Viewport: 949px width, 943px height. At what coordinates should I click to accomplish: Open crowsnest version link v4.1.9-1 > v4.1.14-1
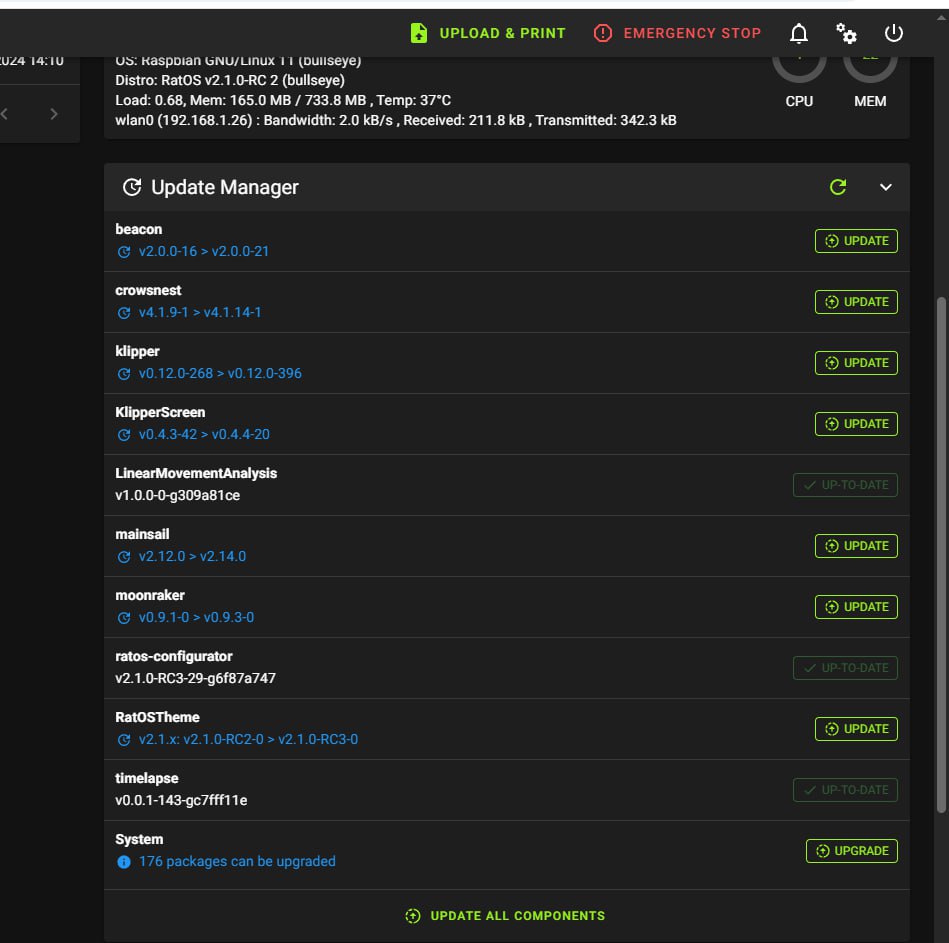point(200,312)
